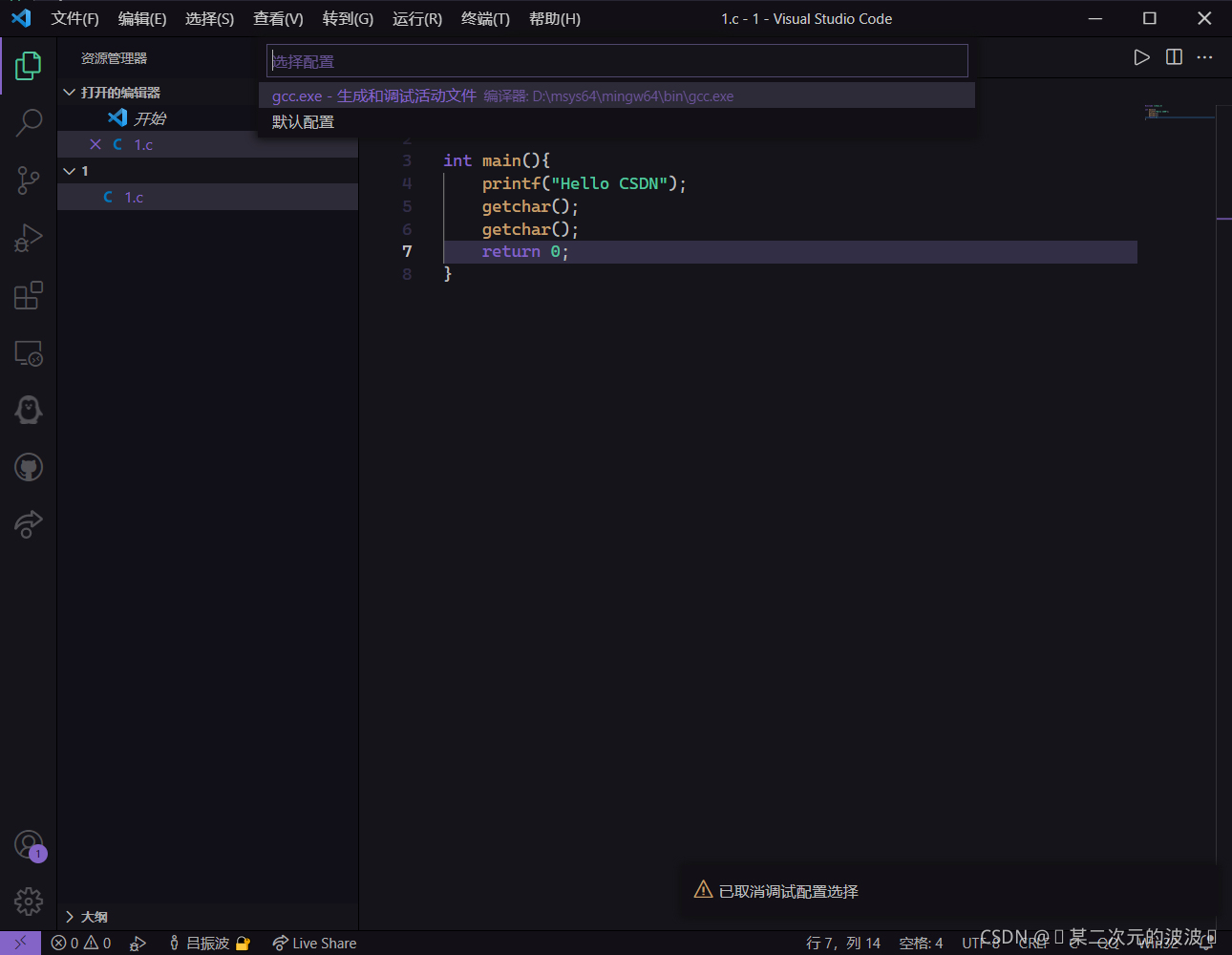Open the 运行(R) menu
Viewport: 1232px width, 955px height.
(x=417, y=19)
